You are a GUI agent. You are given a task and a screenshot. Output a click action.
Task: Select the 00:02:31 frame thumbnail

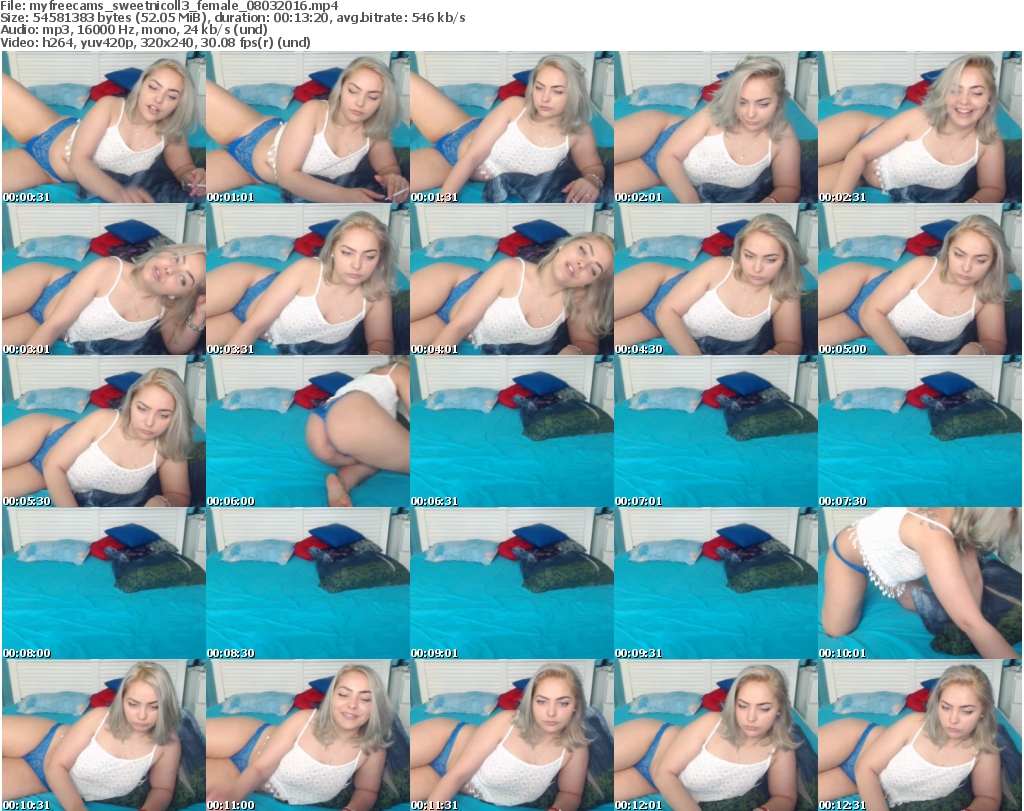pyautogui.click(x=919, y=128)
